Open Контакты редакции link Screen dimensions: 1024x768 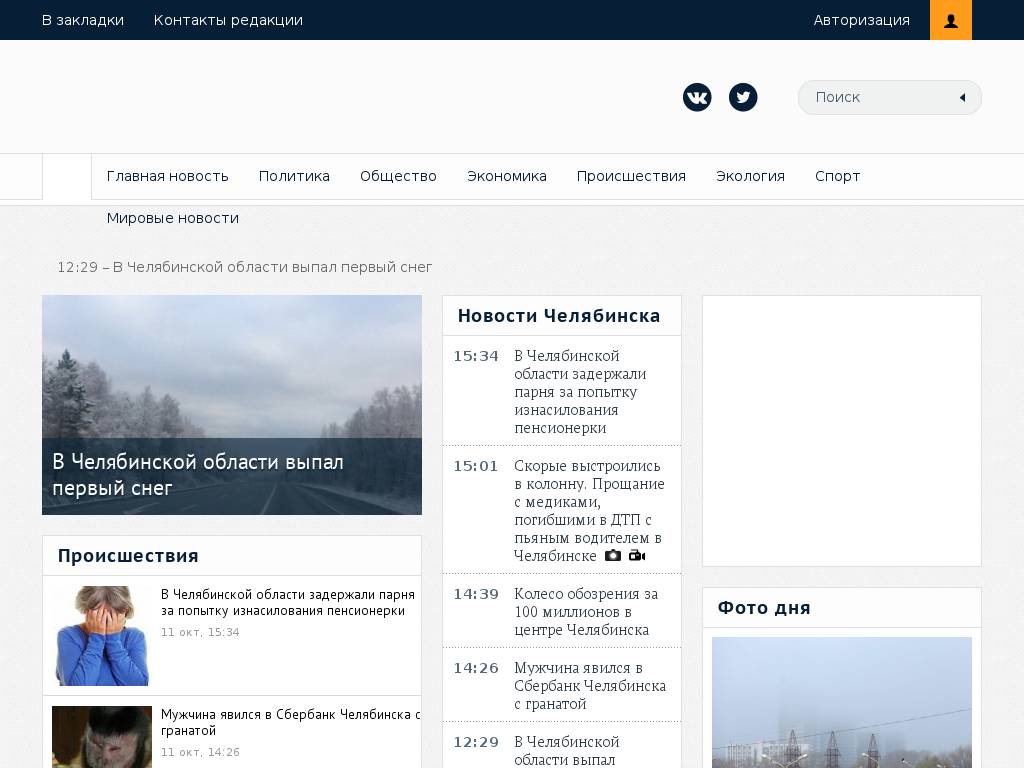228,20
